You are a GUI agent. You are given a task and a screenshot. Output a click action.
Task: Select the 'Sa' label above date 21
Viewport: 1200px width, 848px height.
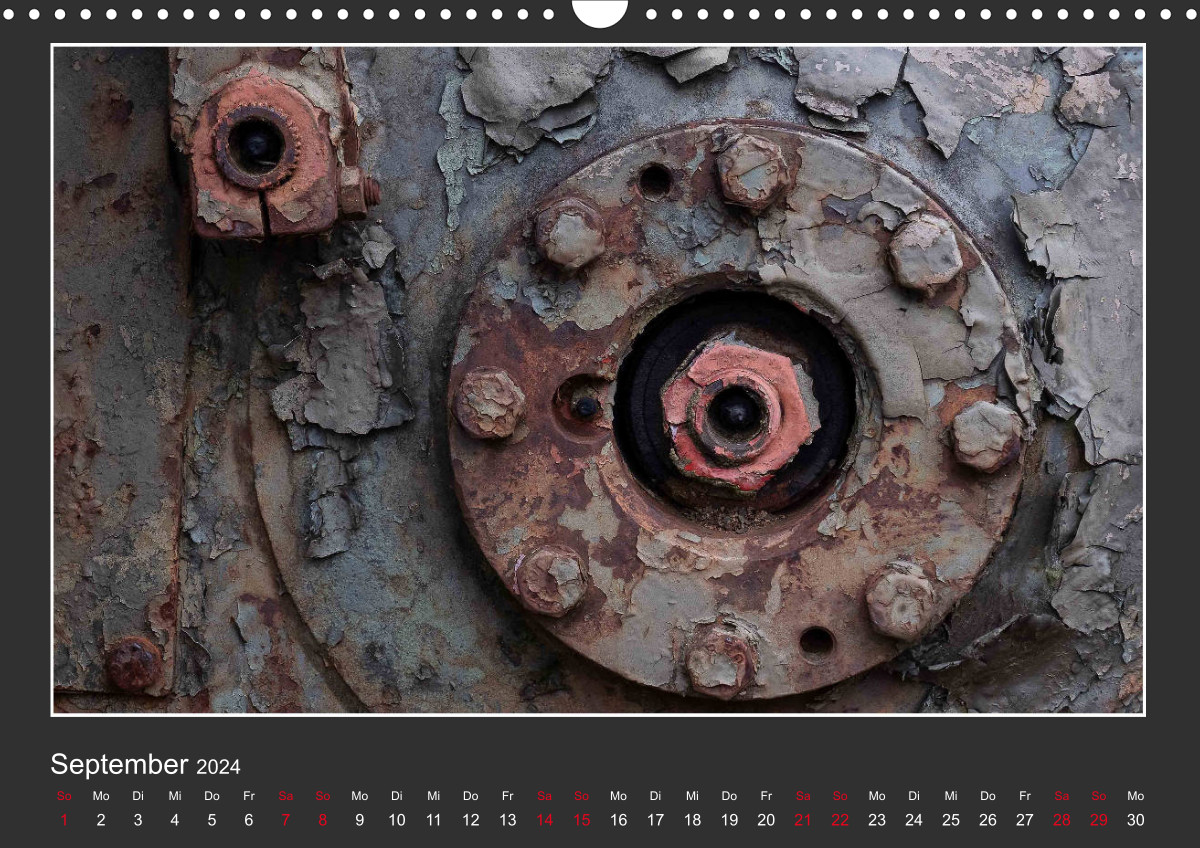coord(804,796)
